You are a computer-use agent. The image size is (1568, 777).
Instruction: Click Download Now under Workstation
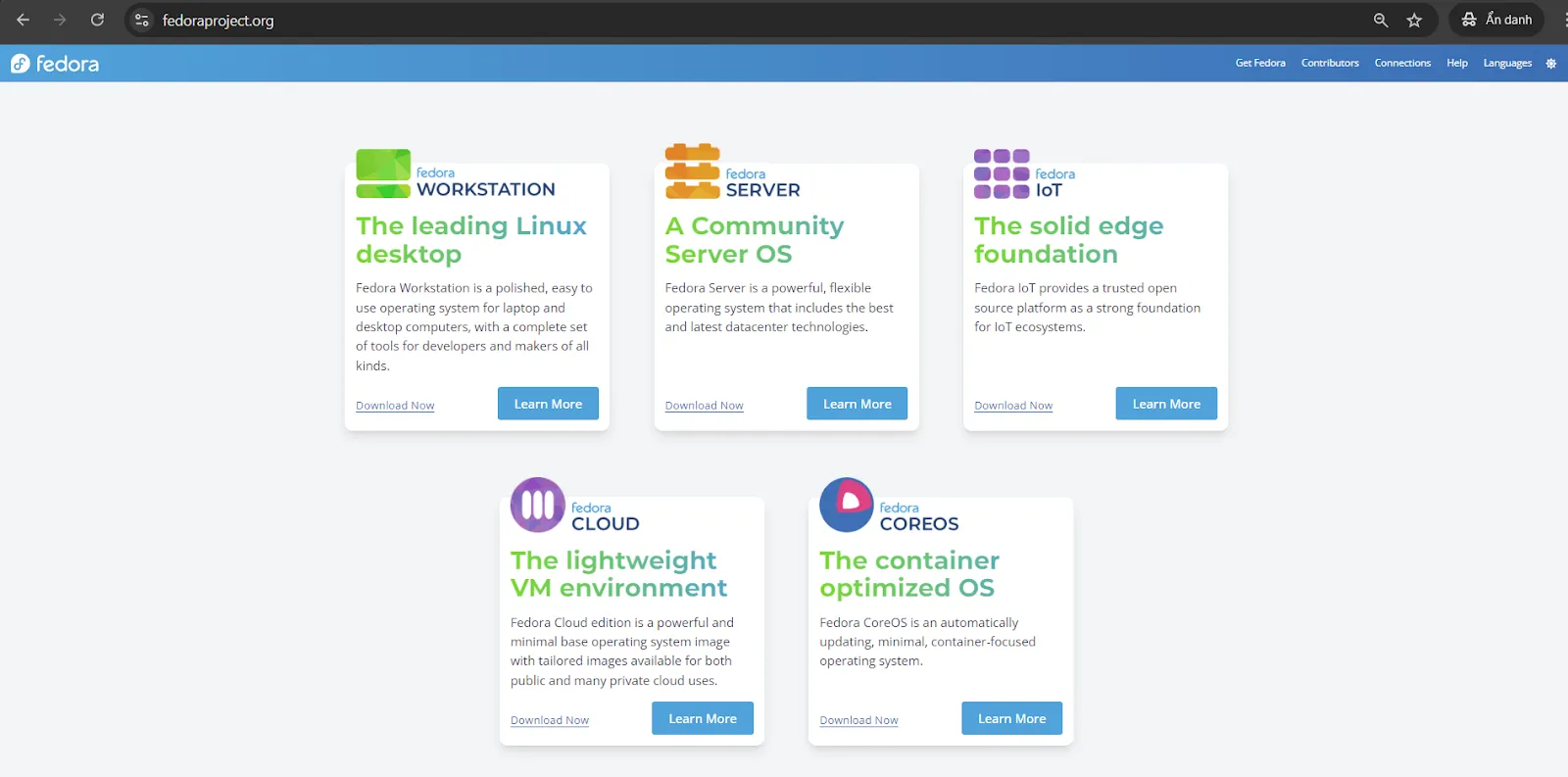point(395,406)
